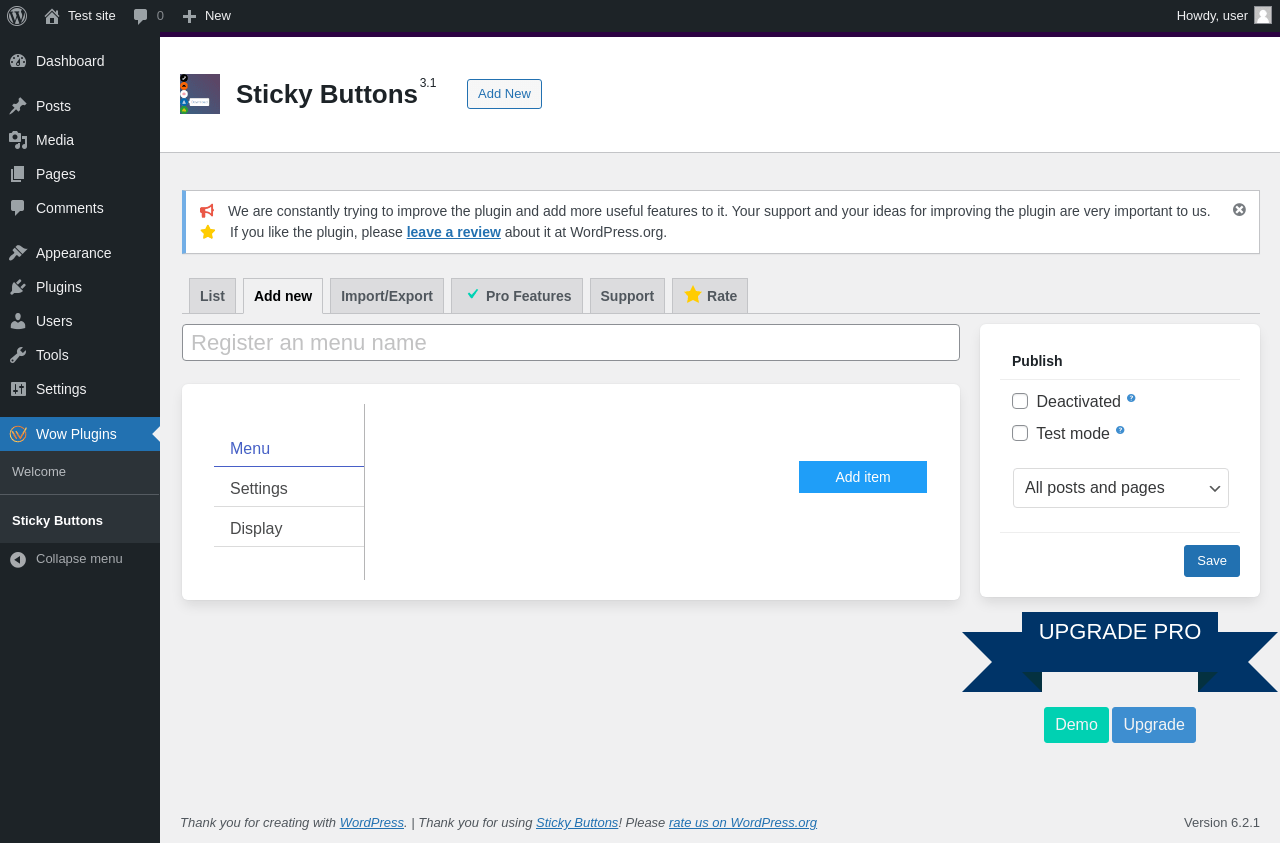
Task: Follow the leave a review link
Action: [454, 232]
